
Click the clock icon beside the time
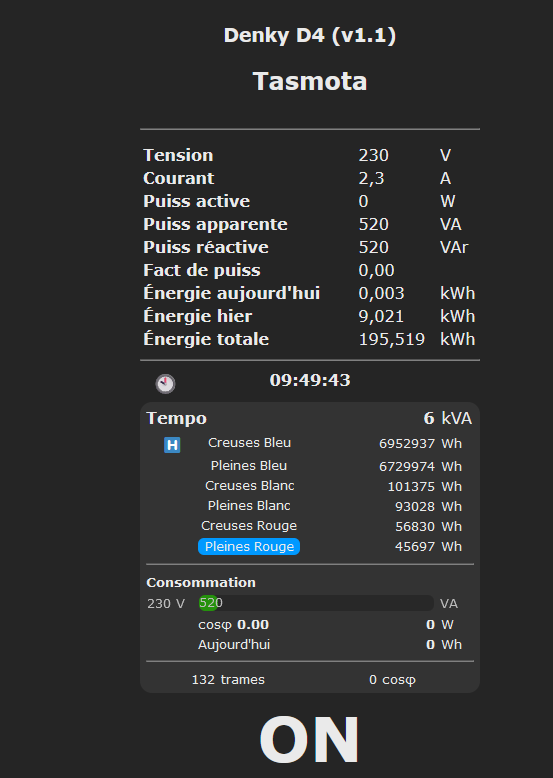click(x=165, y=384)
